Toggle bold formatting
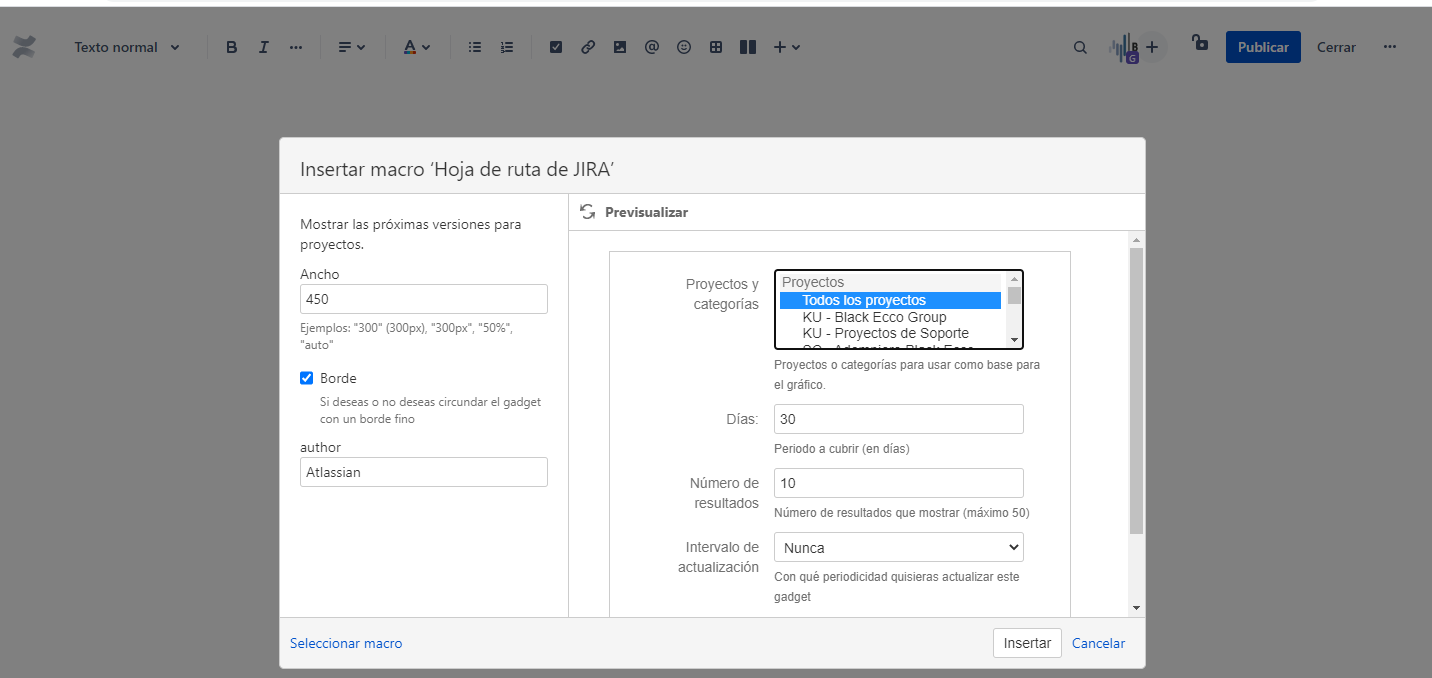 [232, 47]
